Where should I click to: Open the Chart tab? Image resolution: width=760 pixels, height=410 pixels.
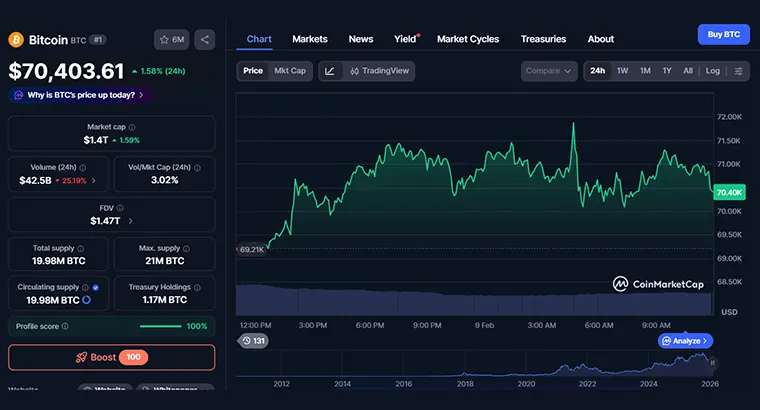pyautogui.click(x=259, y=39)
